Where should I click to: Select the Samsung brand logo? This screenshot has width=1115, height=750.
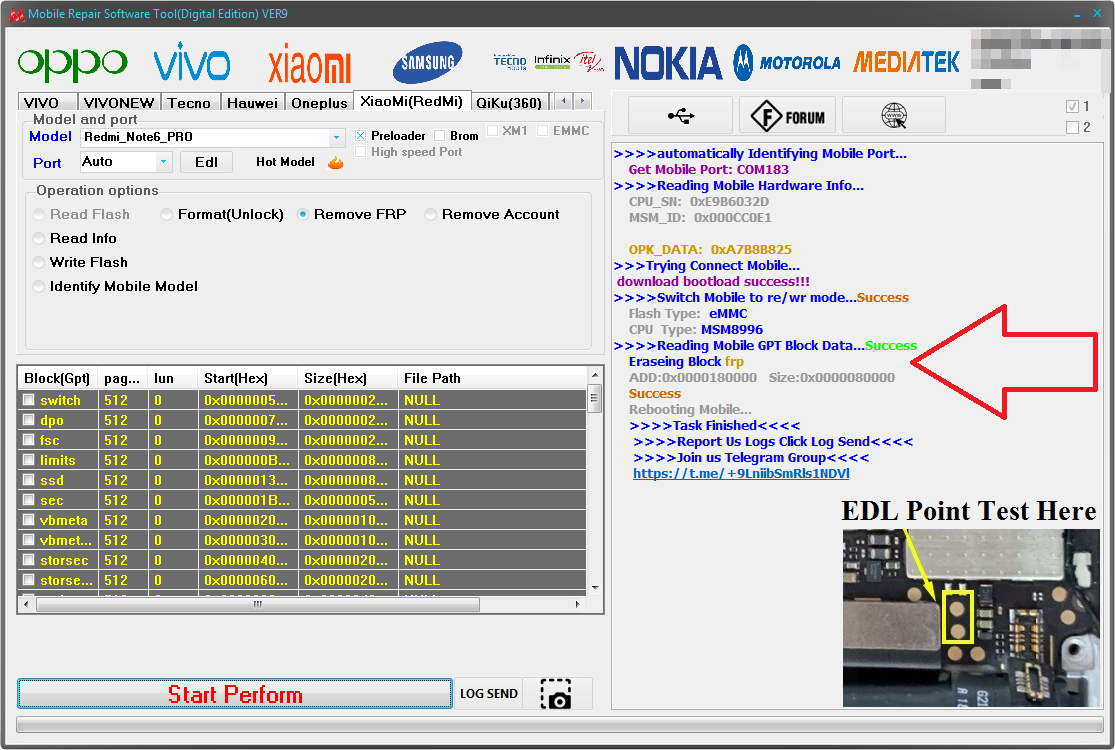point(427,62)
